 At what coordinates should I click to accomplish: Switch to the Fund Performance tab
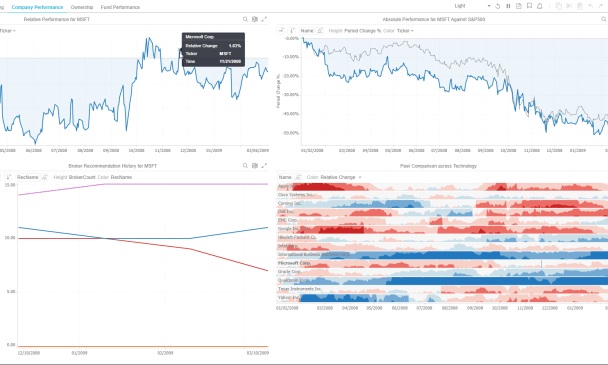click(120, 7)
